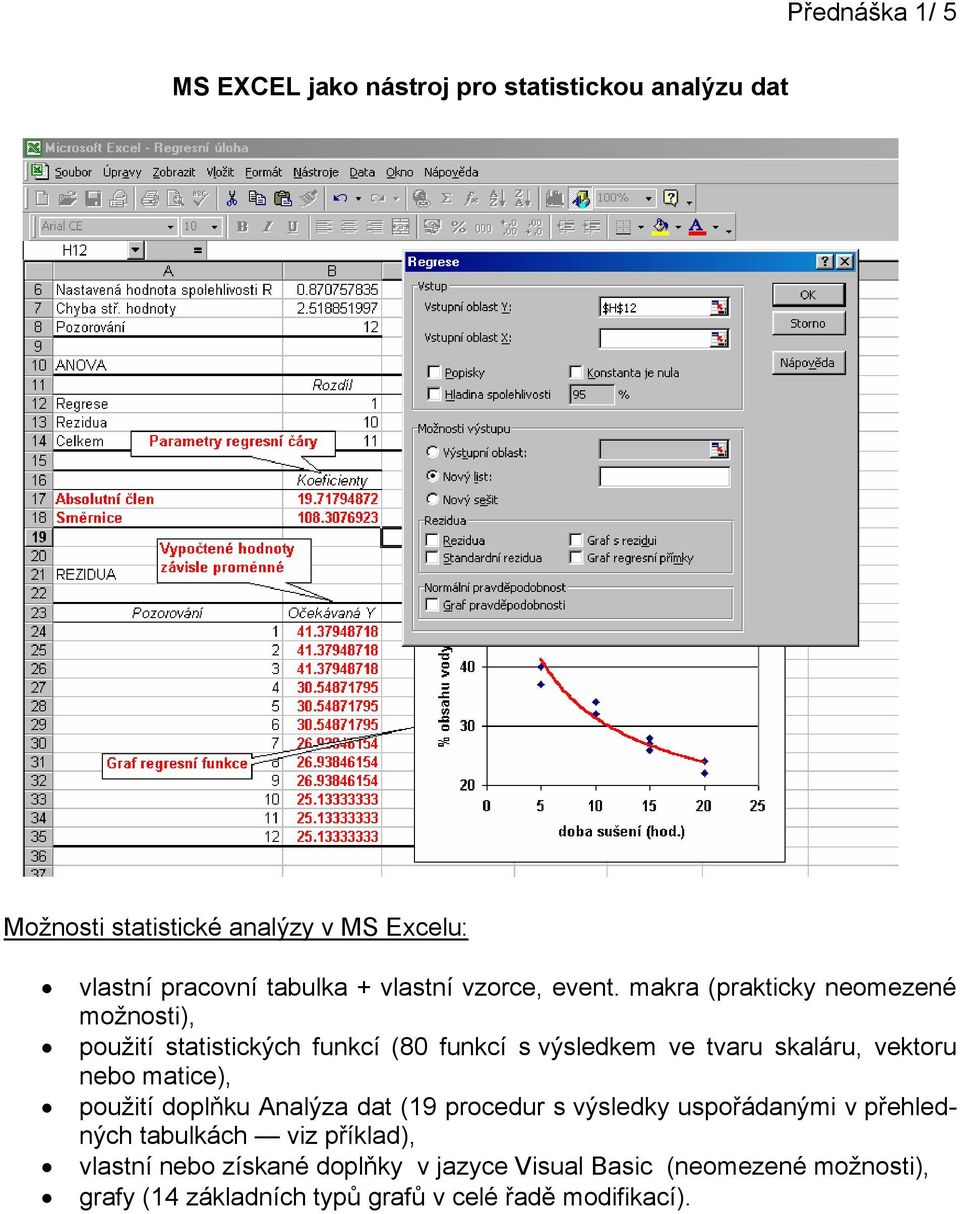Open the Font Color dropdown arrow
960x1214 pixels.
(715, 227)
